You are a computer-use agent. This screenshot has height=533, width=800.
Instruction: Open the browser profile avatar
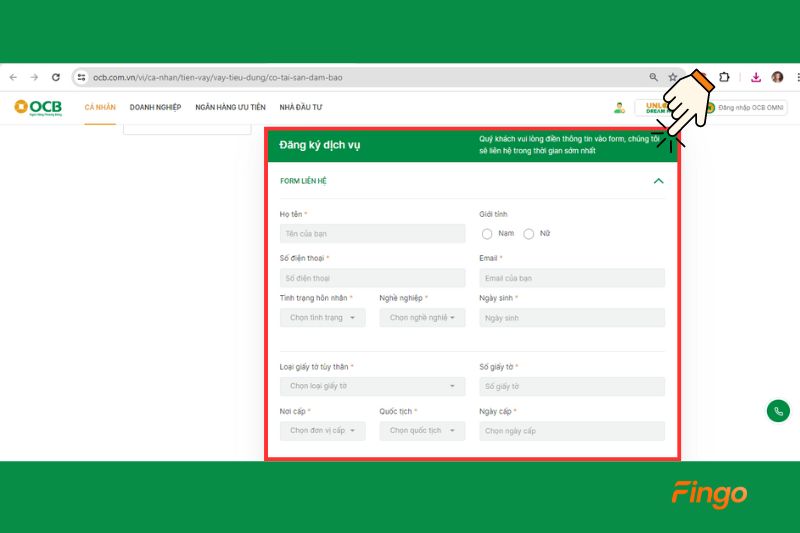pyautogui.click(x=777, y=77)
